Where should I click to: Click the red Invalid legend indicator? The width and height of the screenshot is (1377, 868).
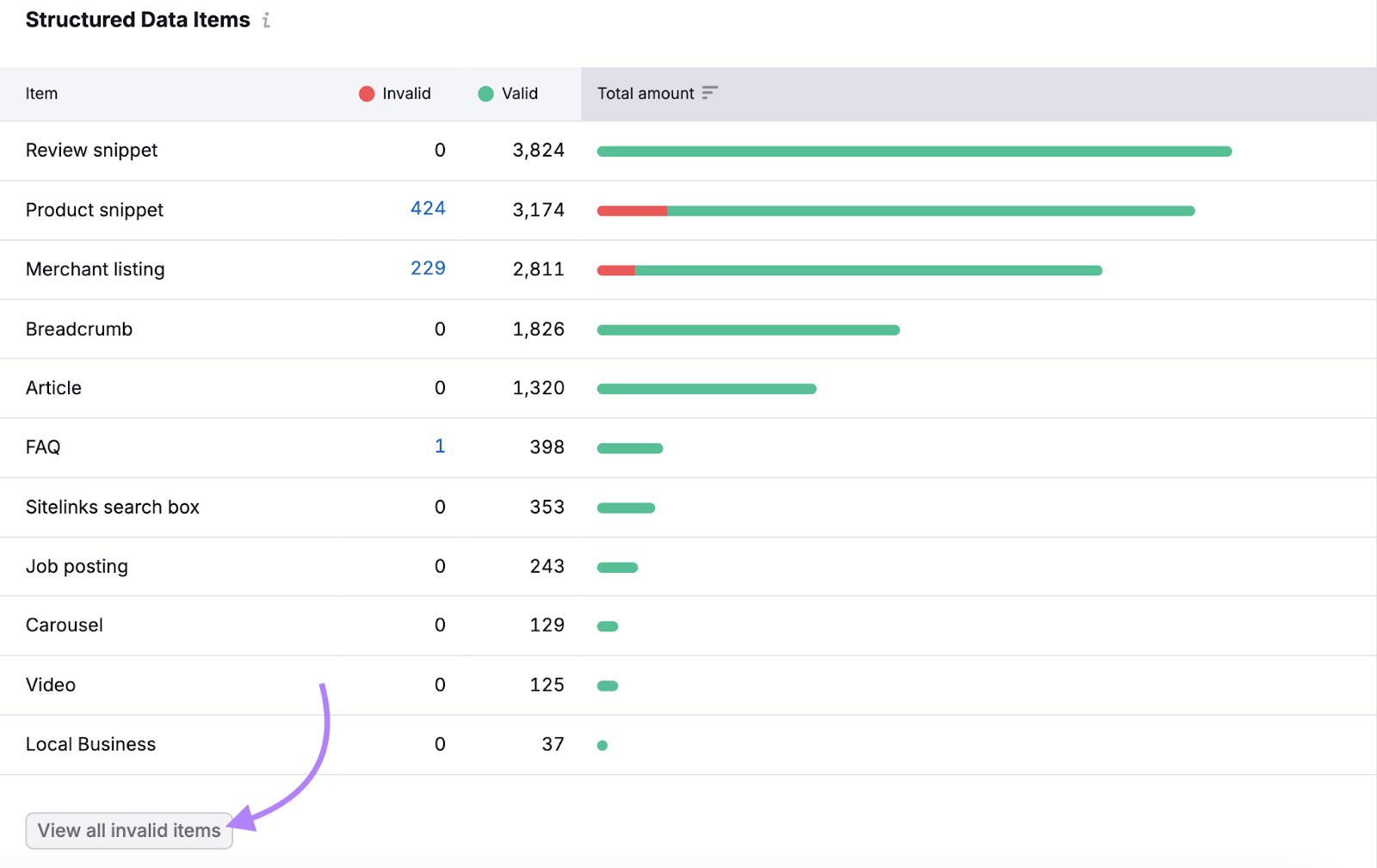[x=367, y=94]
